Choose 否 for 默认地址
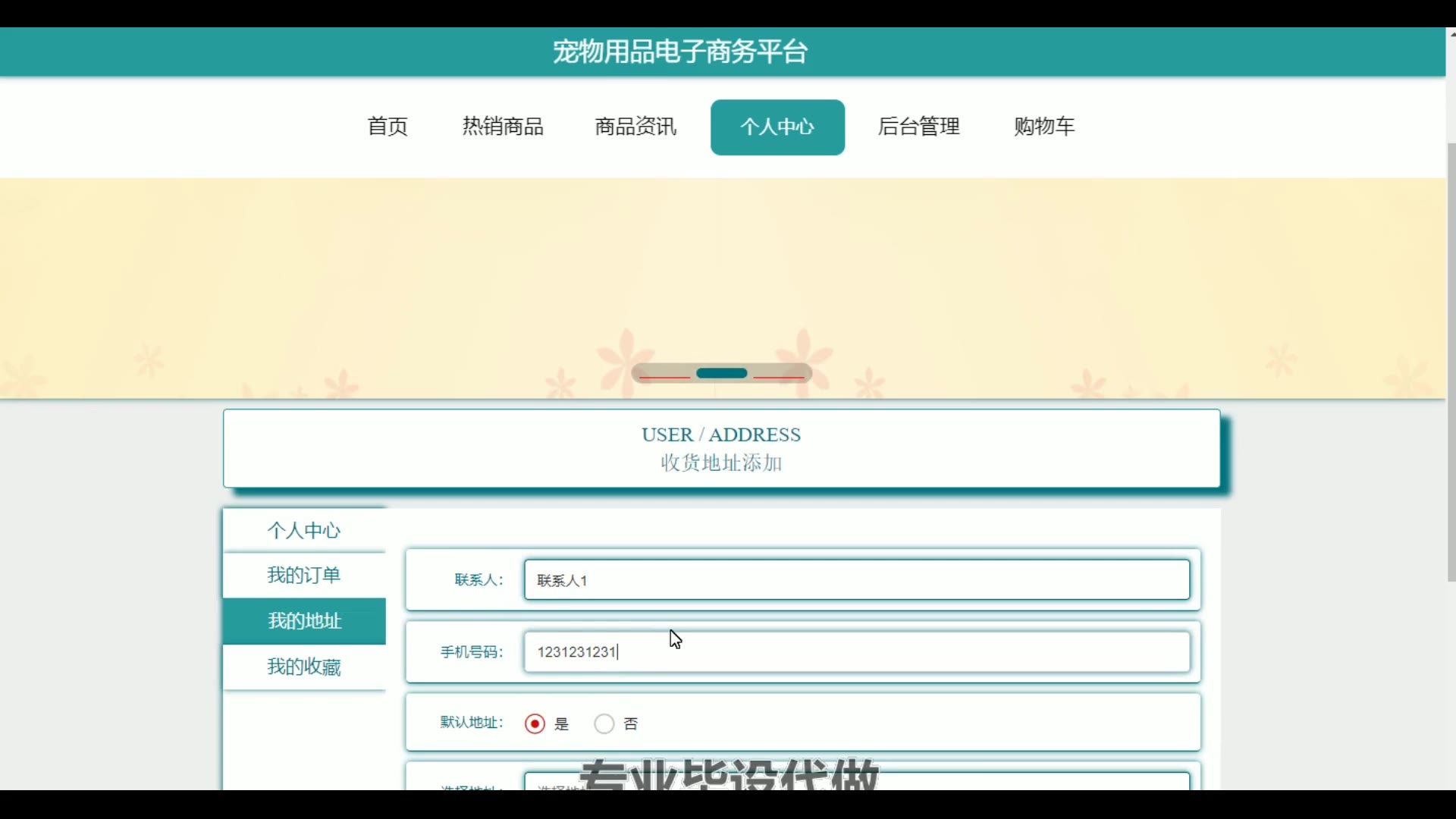Screen dimensions: 1456x819 tap(604, 724)
